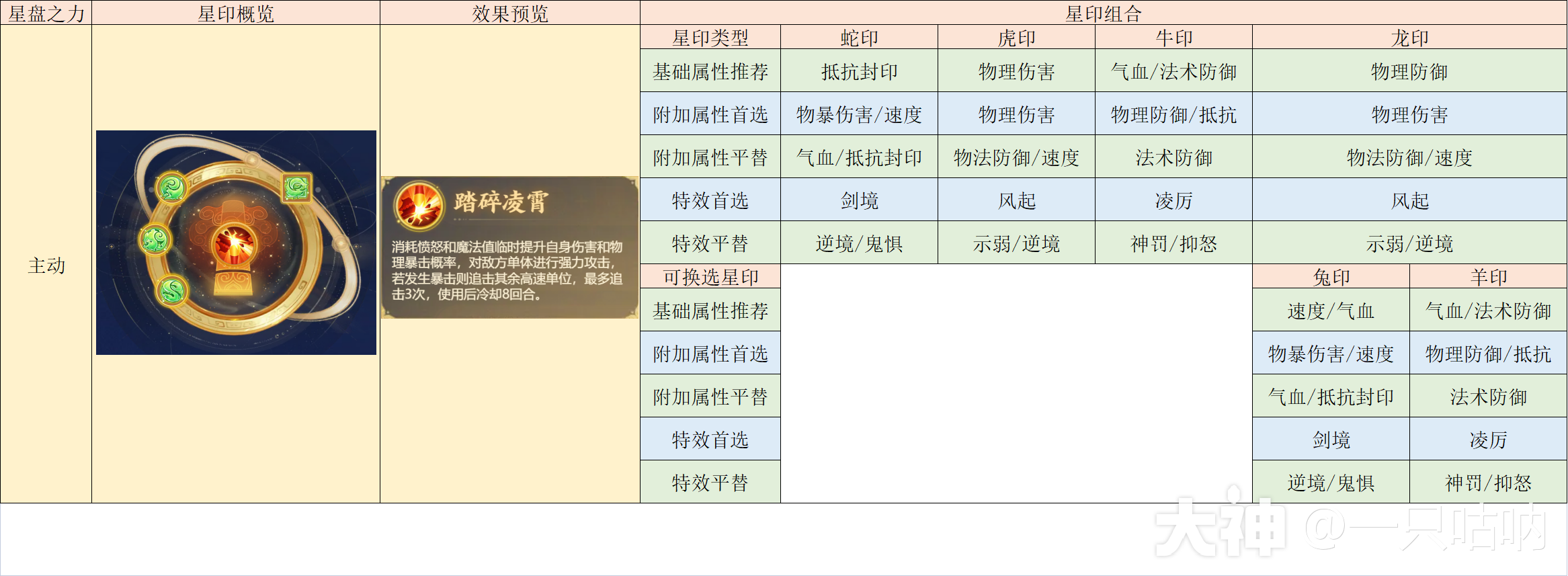Click 特效首选 label in 星印类型 section
Screen dimensions: 1568x576
pyautogui.click(x=710, y=200)
